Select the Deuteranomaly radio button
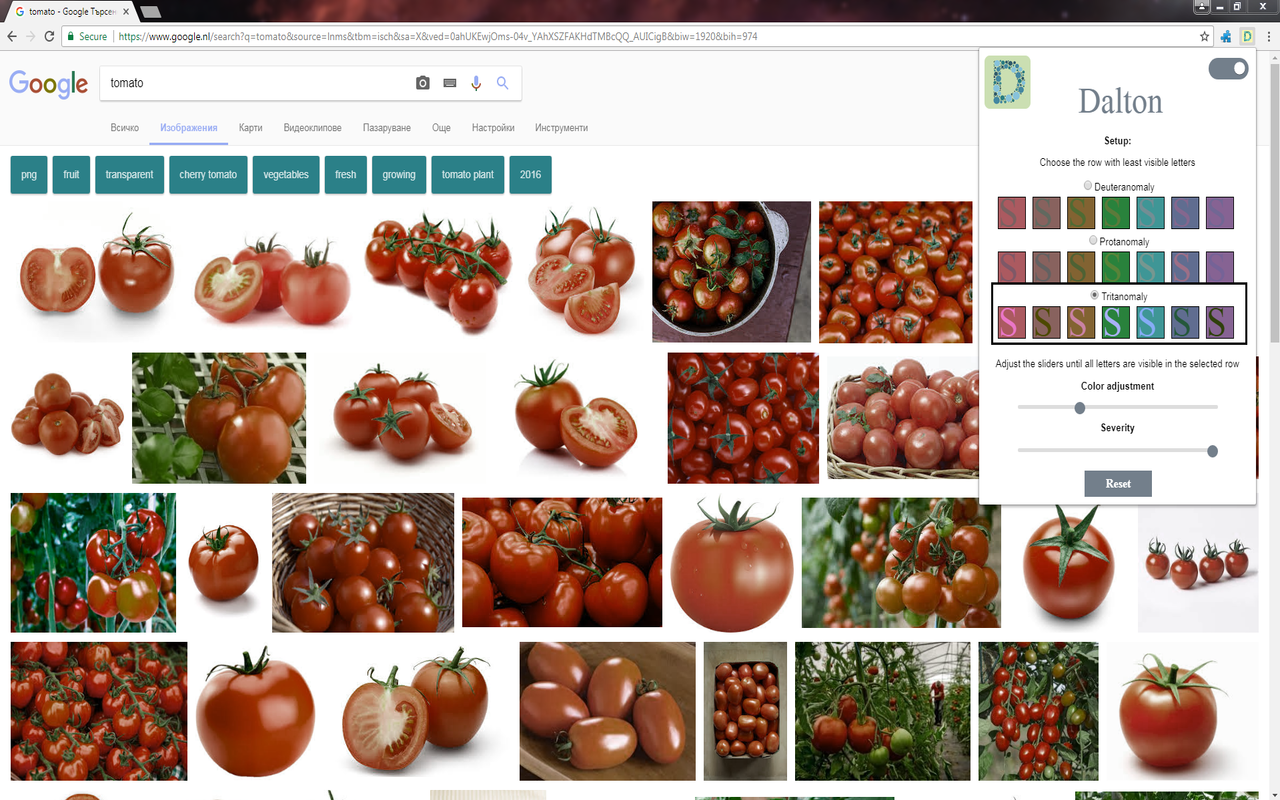Viewport: 1280px width, 800px height. click(1088, 186)
